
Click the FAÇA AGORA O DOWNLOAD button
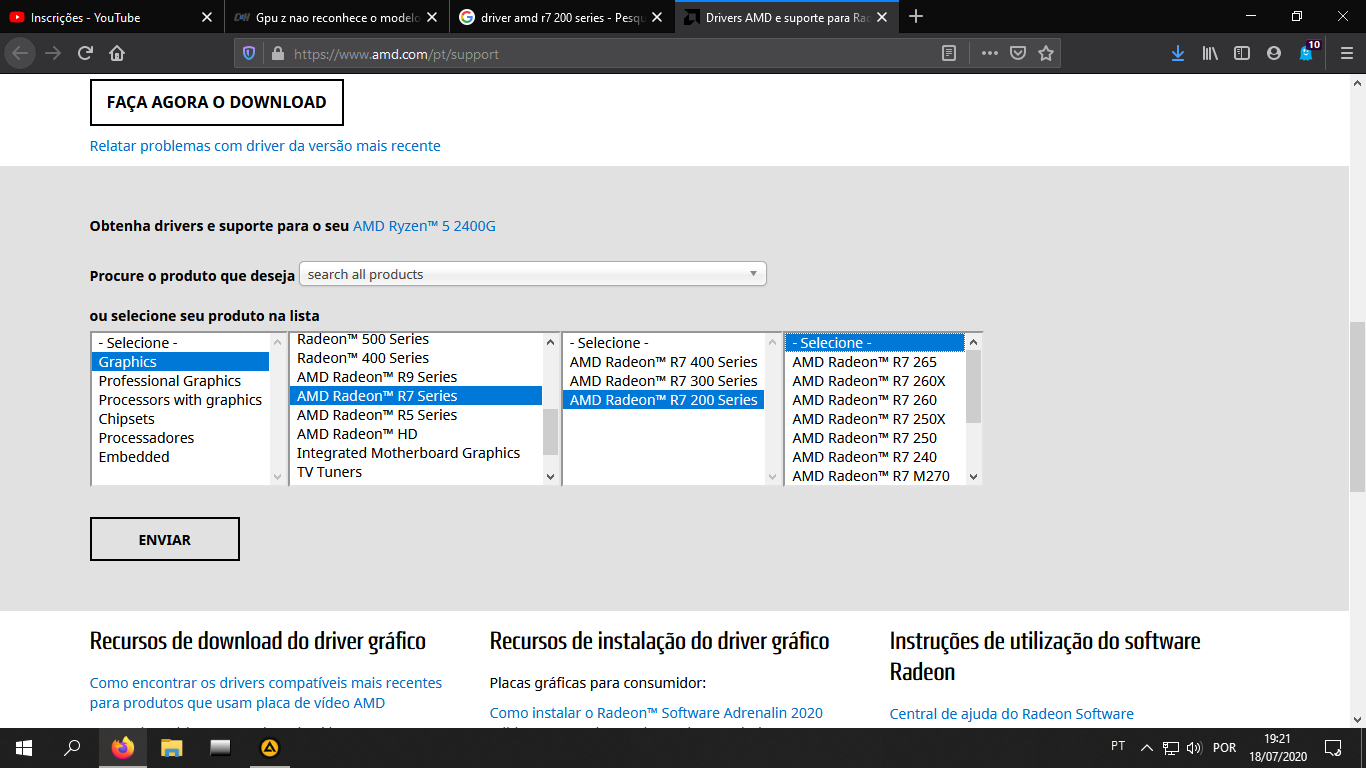click(216, 102)
